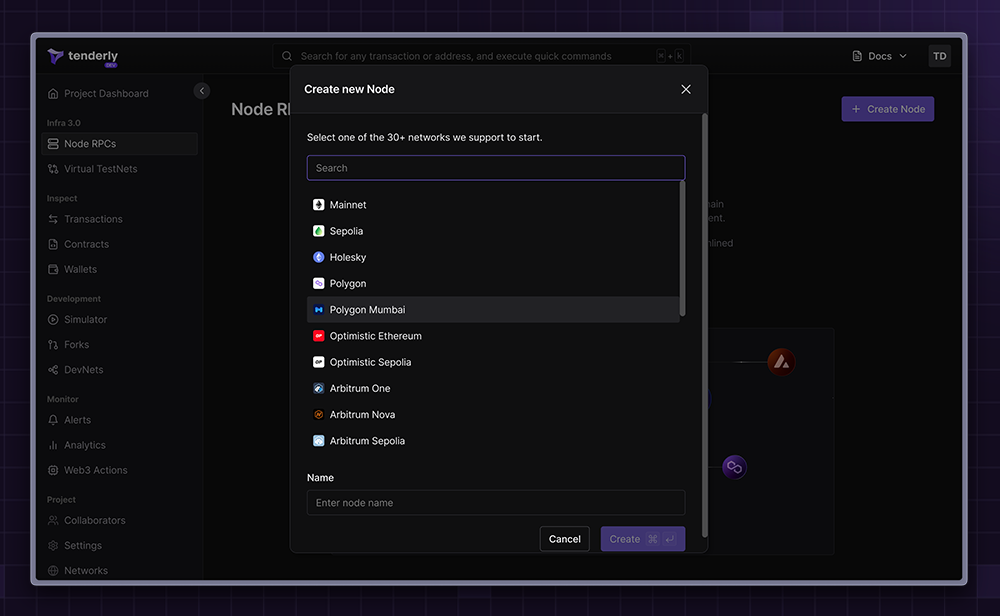Click the network Search field
1000x616 pixels.
pyautogui.click(x=496, y=168)
